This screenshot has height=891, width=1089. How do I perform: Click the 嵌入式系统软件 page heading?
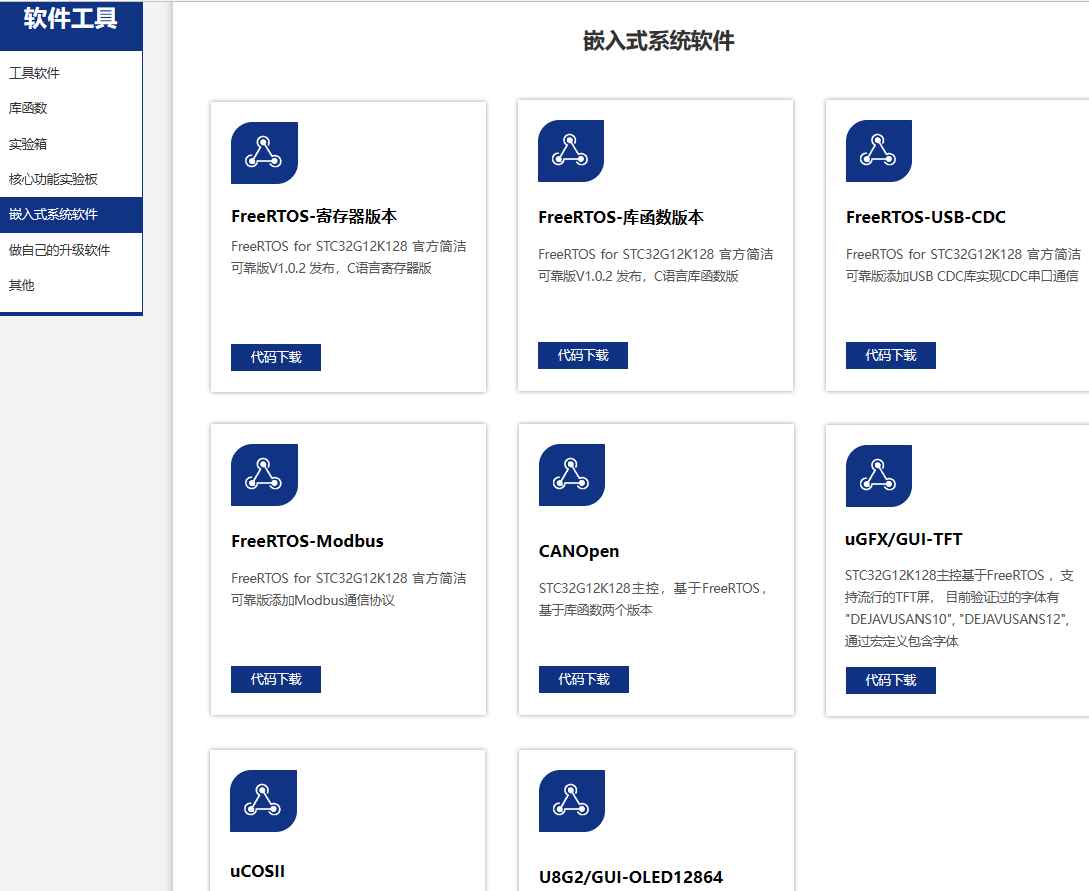pyautogui.click(x=658, y=41)
